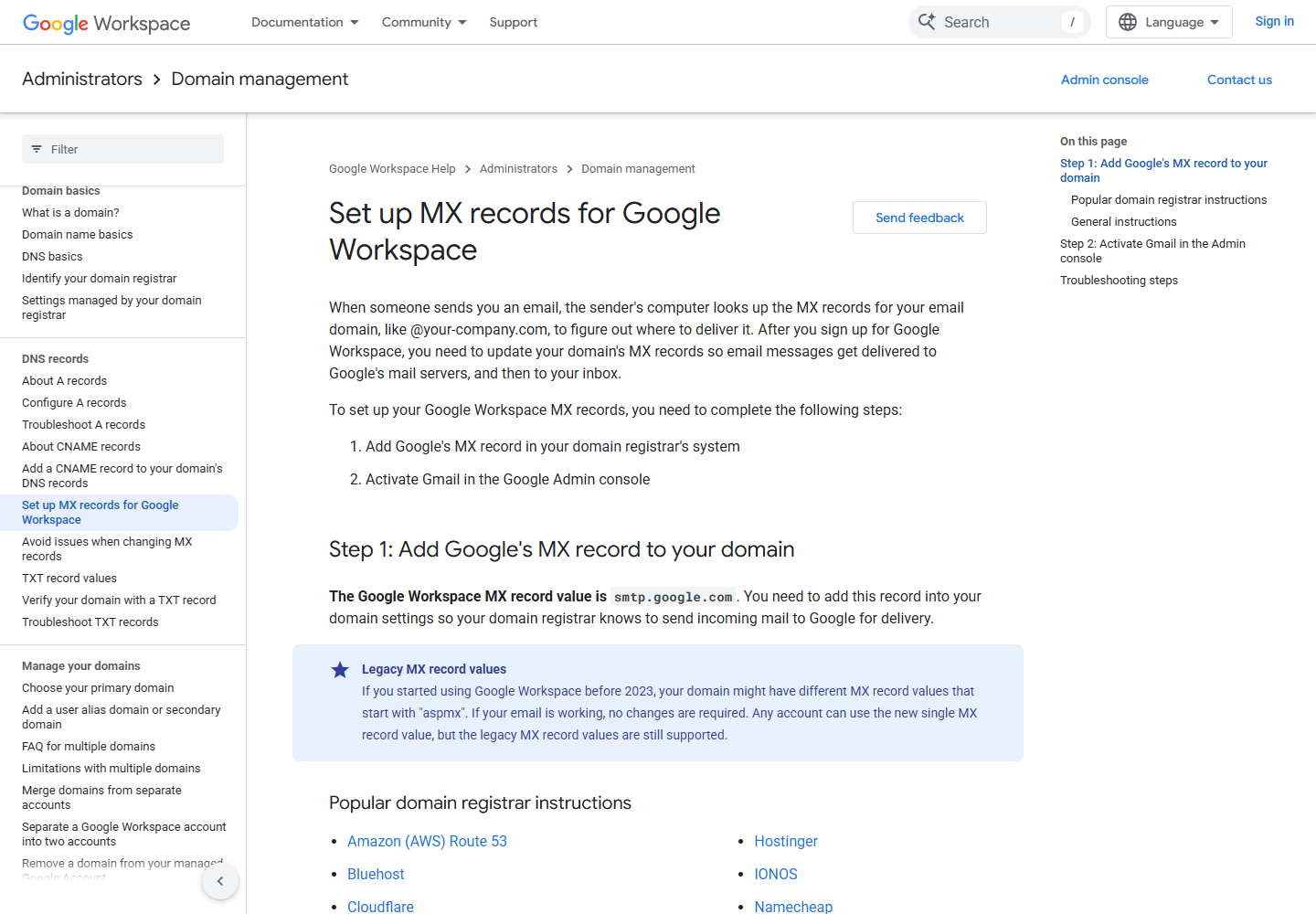Jump to 'Troubleshooting steps' in page contents
Screen dimensions: 1316x914
click(1119, 281)
